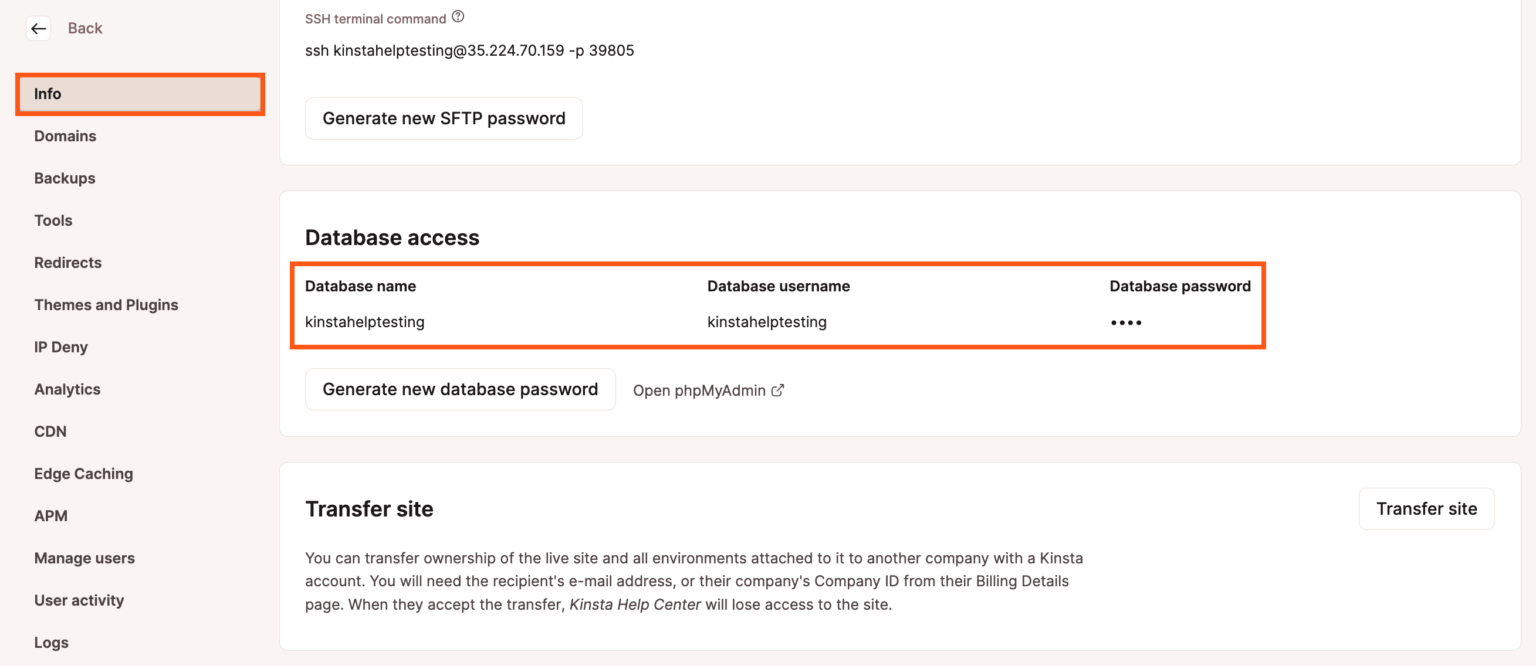View the Analytics section
Image resolution: width=1536 pixels, height=666 pixels.
click(67, 389)
